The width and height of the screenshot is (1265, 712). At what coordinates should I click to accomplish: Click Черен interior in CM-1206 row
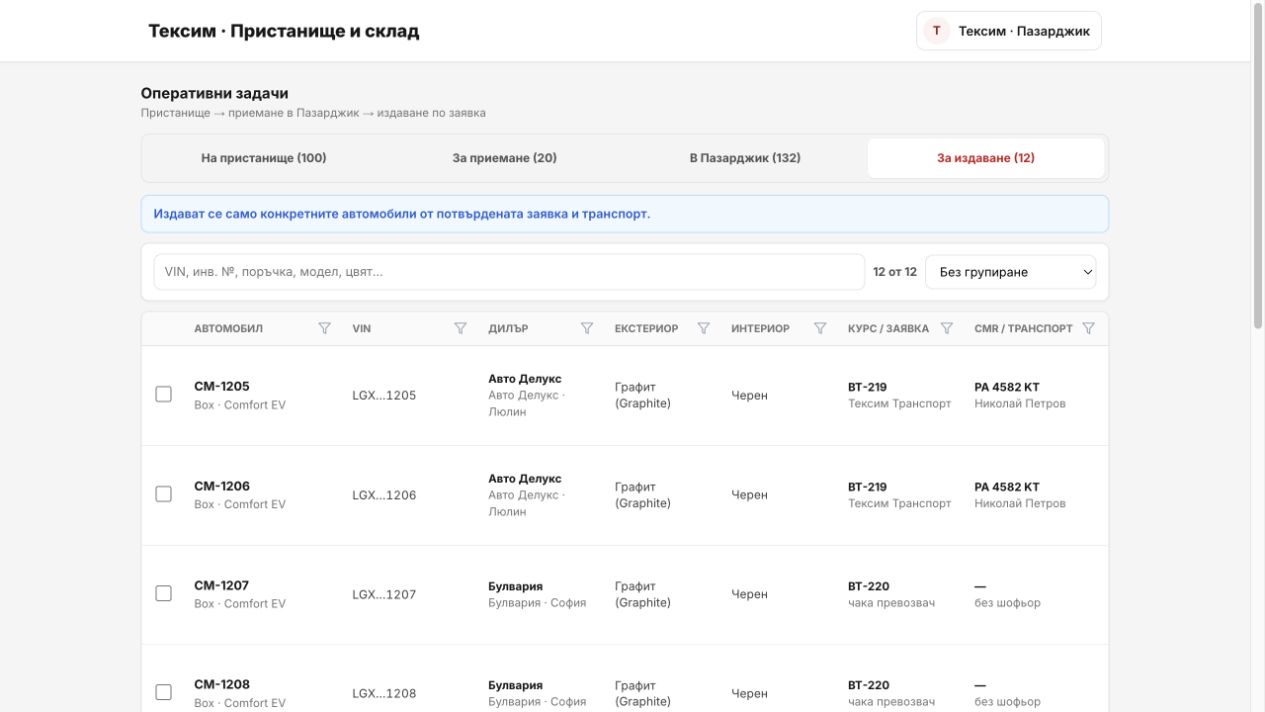coord(750,495)
